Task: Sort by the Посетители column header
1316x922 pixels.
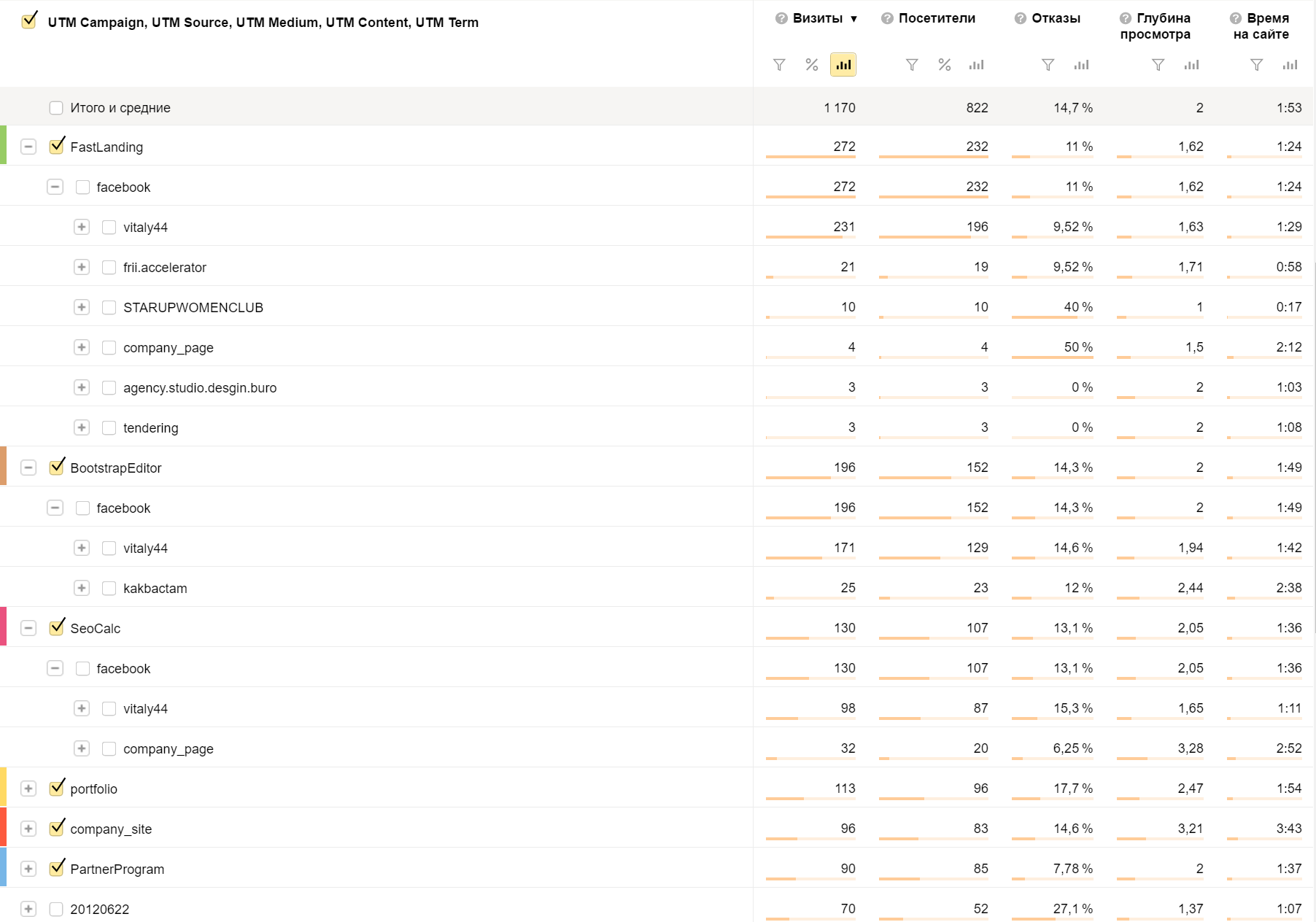Action: click(x=937, y=18)
